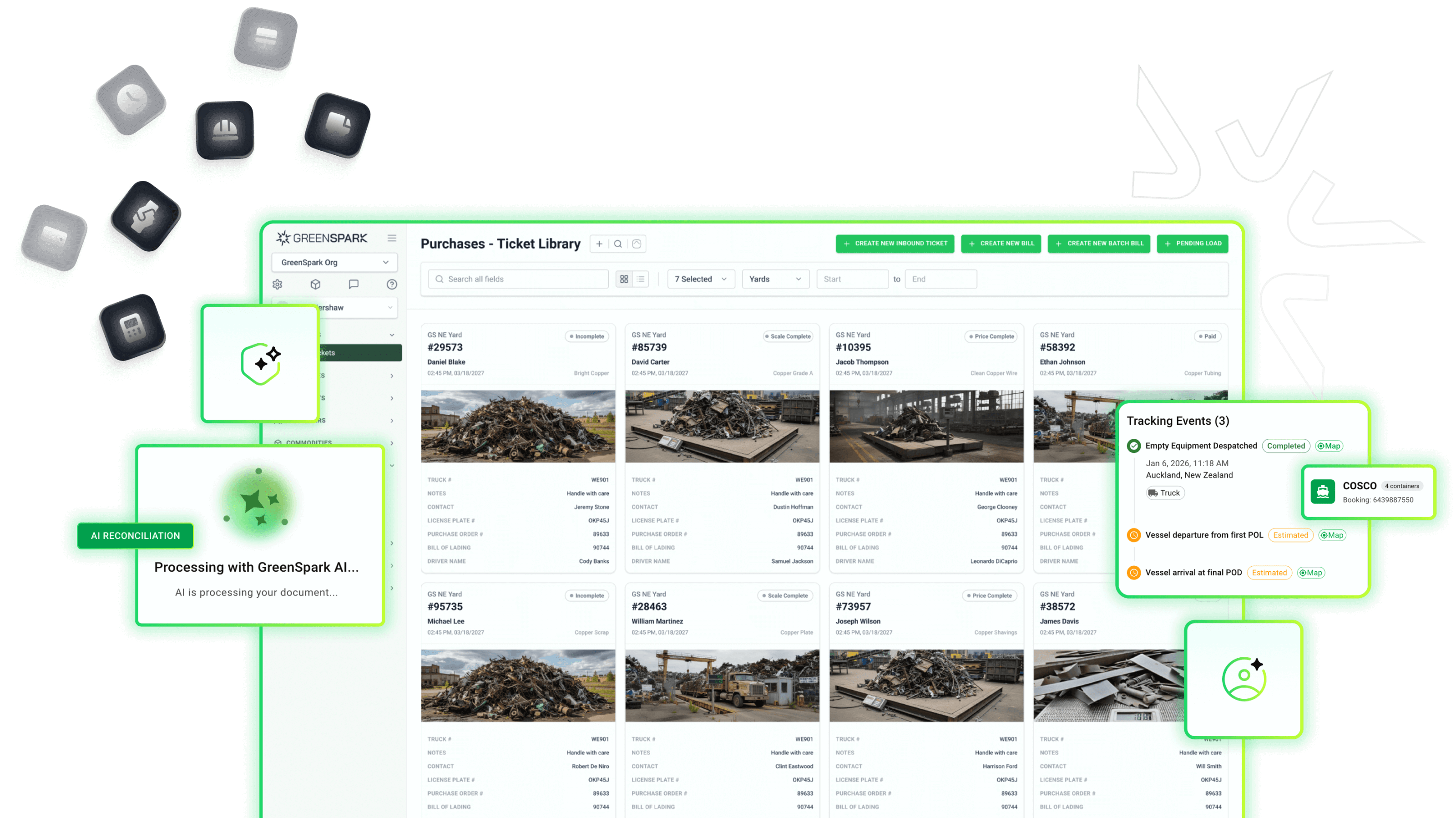Click the cube package icon
1456x818 pixels.
[315, 285]
